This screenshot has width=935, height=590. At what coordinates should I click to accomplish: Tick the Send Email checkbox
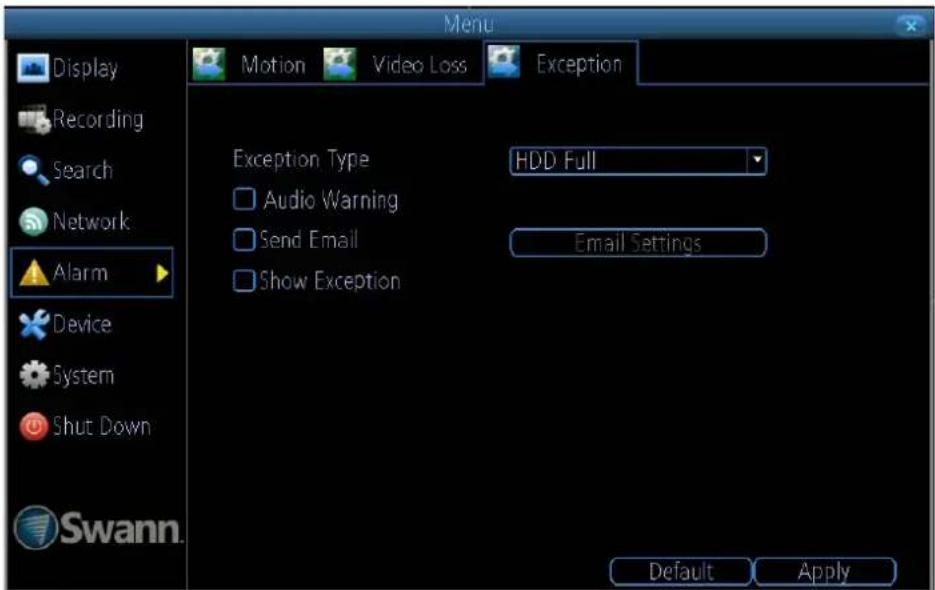click(x=244, y=240)
